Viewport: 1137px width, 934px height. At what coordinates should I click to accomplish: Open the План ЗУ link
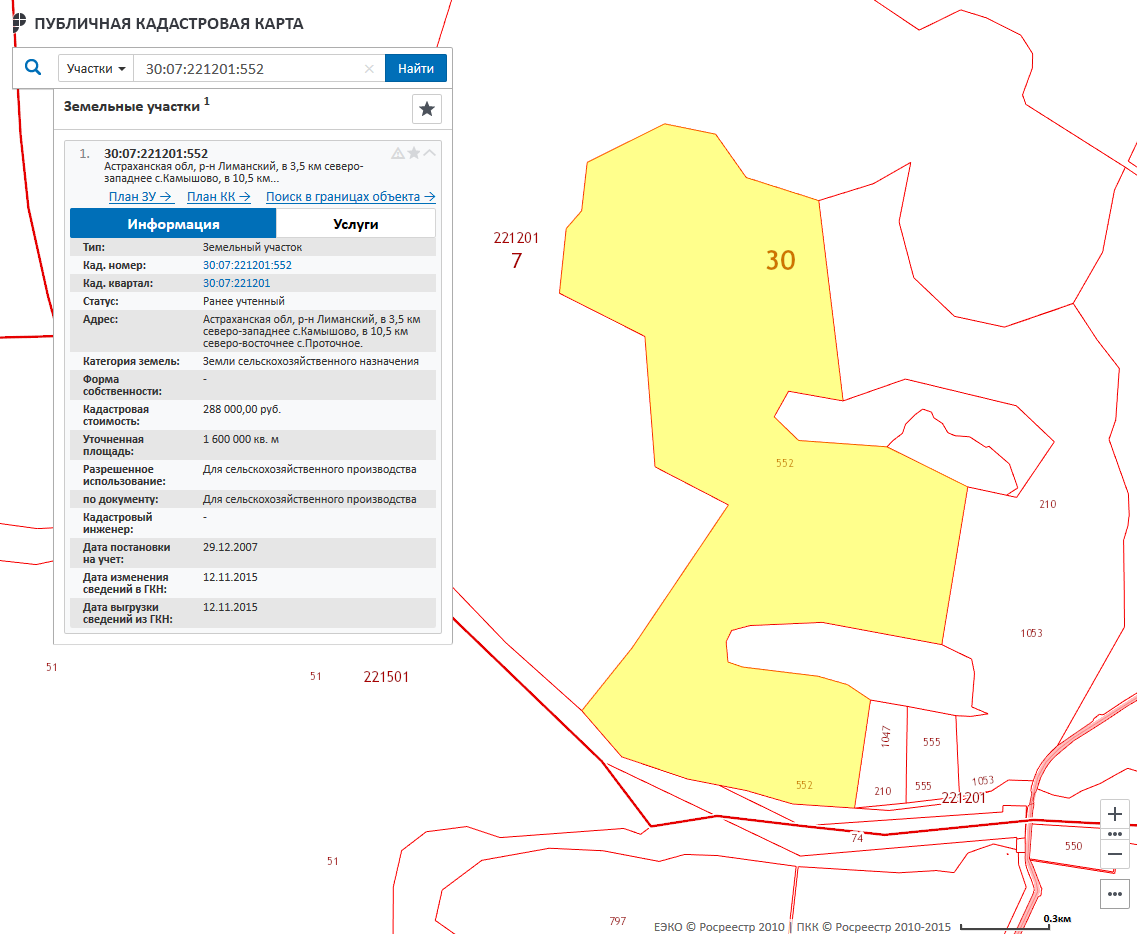(x=141, y=197)
